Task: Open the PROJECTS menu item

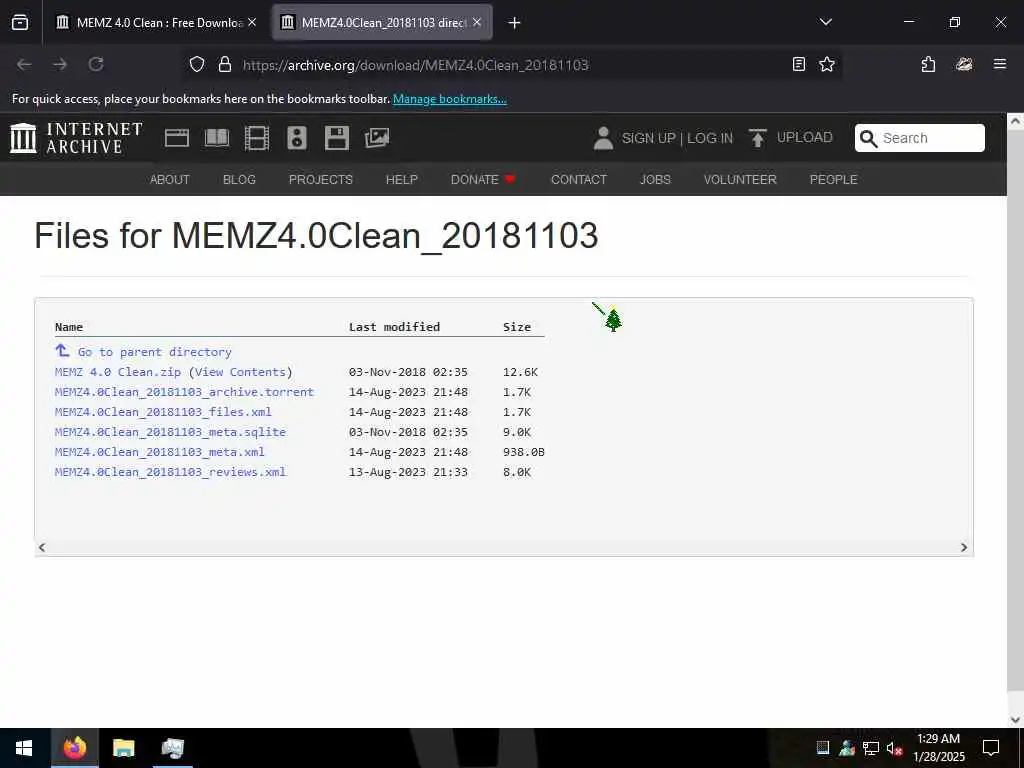Action: (321, 180)
